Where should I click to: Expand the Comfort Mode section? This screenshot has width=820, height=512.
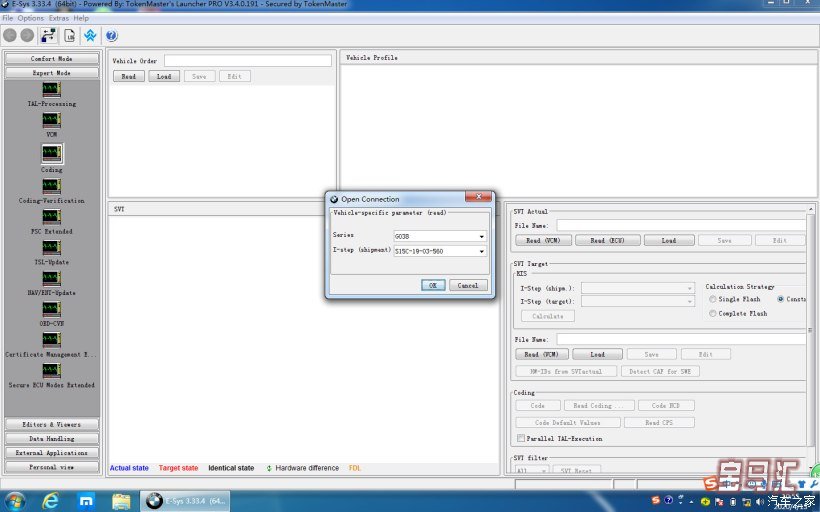pos(52,59)
